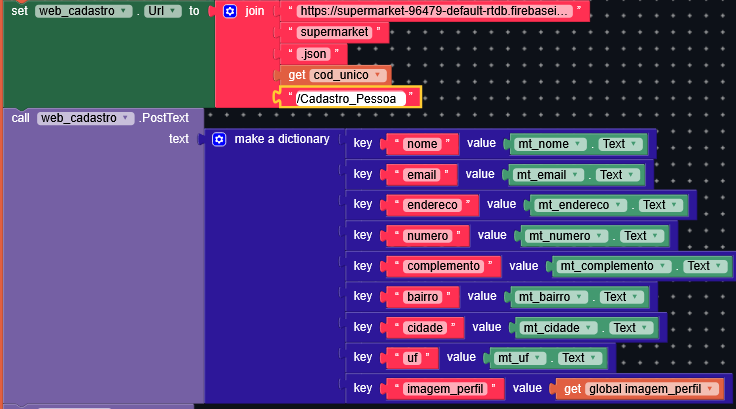Click the '.json' text string block
Screen dimensions: 736x409
(x=313, y=53)
